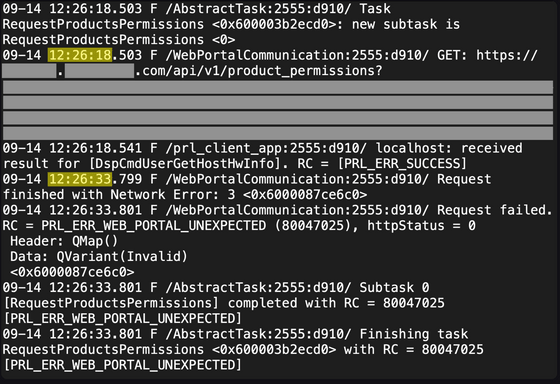The height and width of the screenshot is (384, 560).
Task: Click the highlighted 12:26:18 timestamp
Action: [80, 55]
